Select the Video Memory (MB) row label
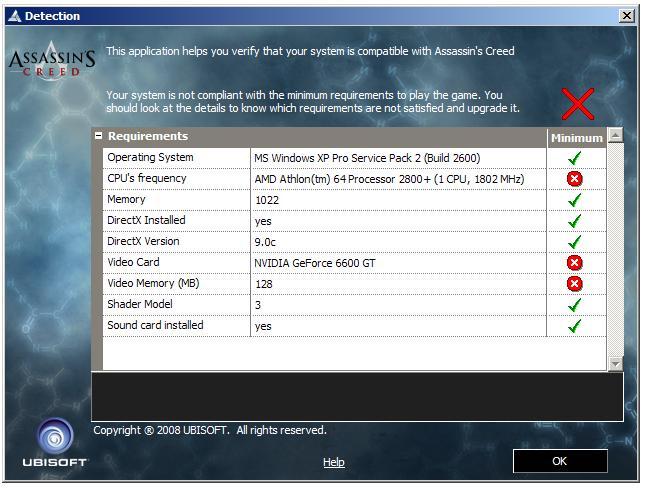The width and height of the screenshot is (645, 489). pos(153,283)
